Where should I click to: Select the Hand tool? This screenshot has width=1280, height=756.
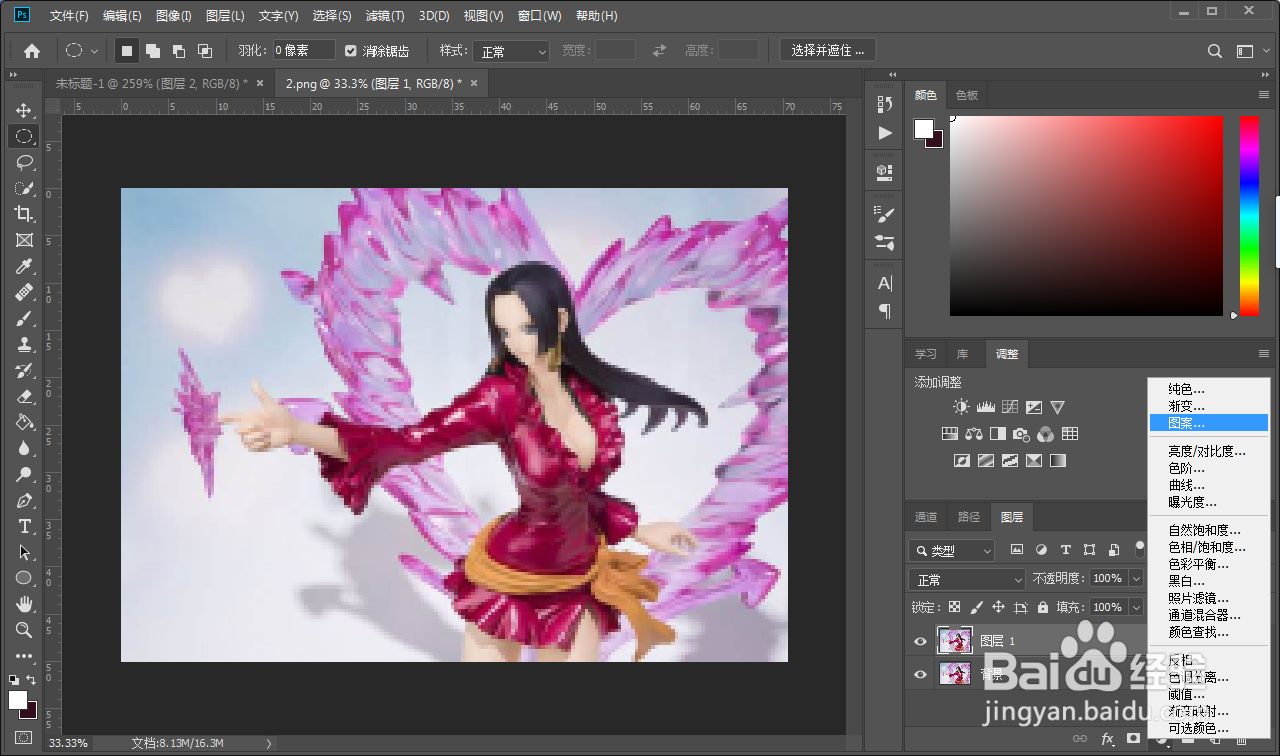click(23, 604)
